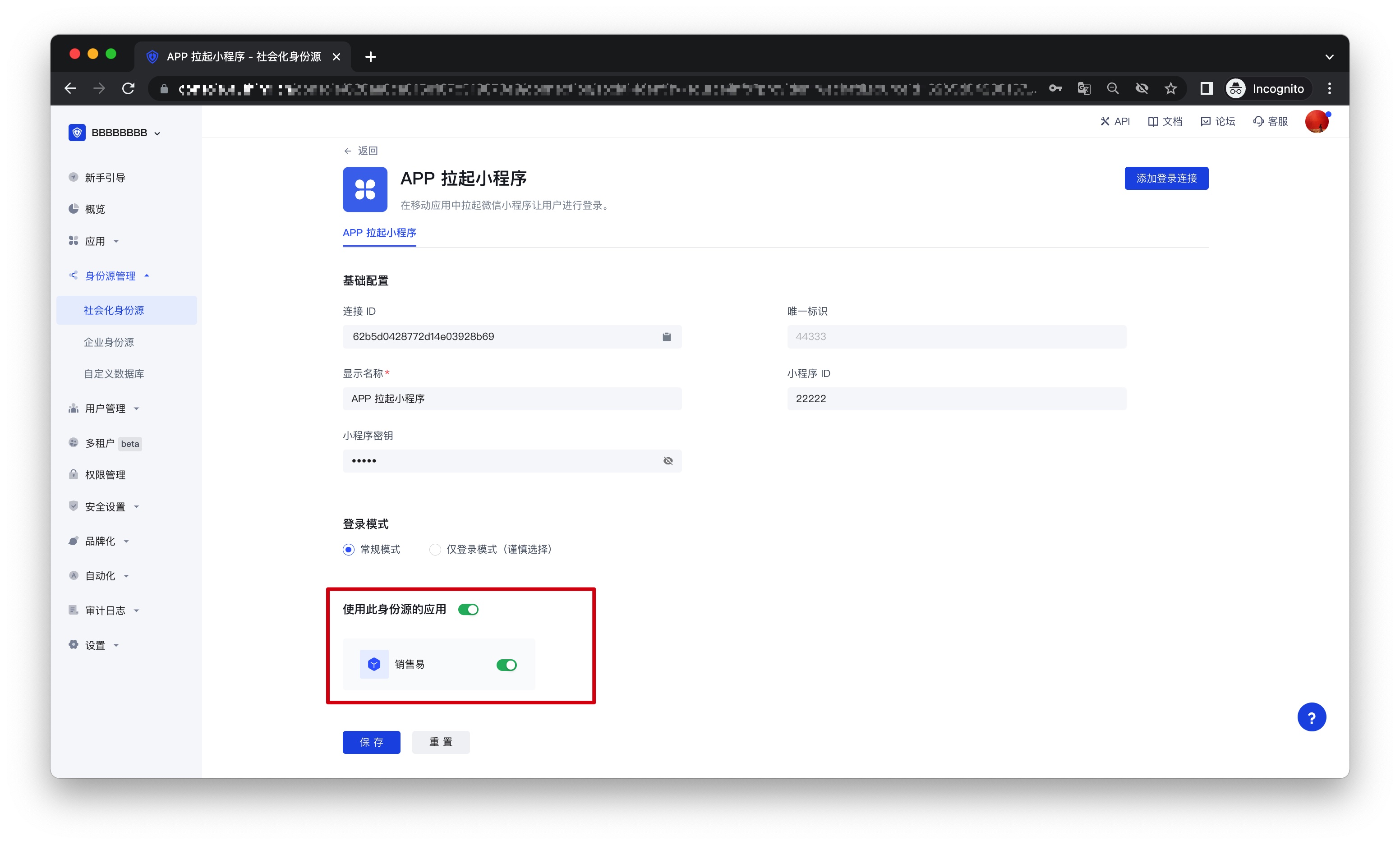Open the 客服 customer service headset icon

click(x=1258, y=122)
